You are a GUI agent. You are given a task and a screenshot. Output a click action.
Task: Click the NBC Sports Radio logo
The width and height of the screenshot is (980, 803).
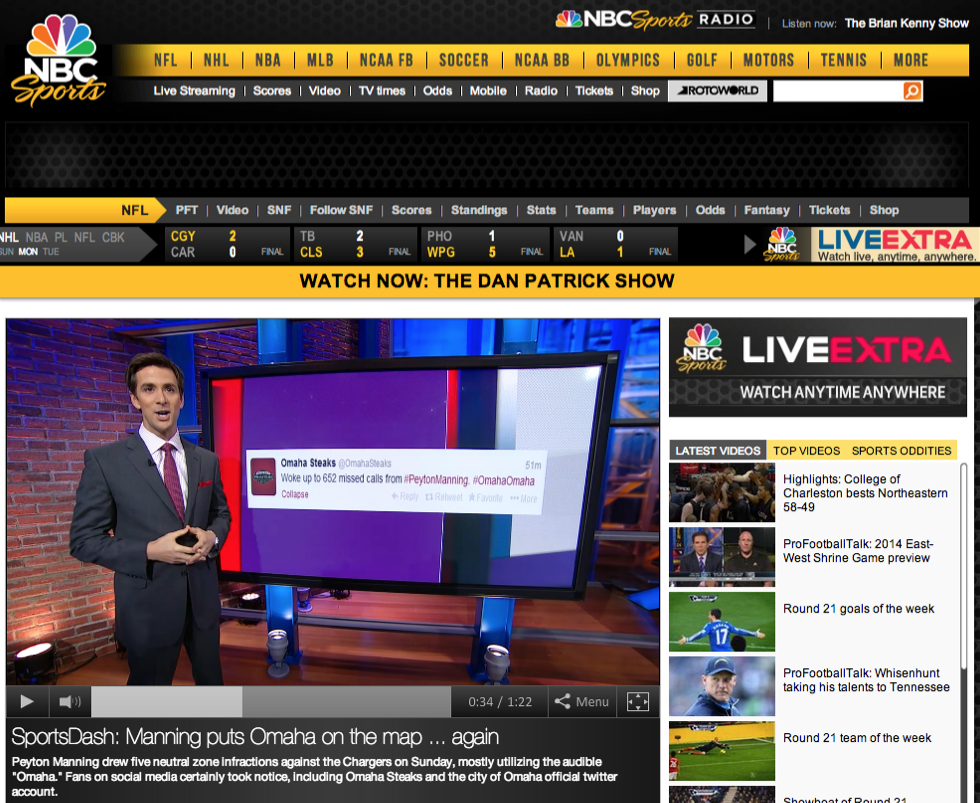click(x=655, y=19)
